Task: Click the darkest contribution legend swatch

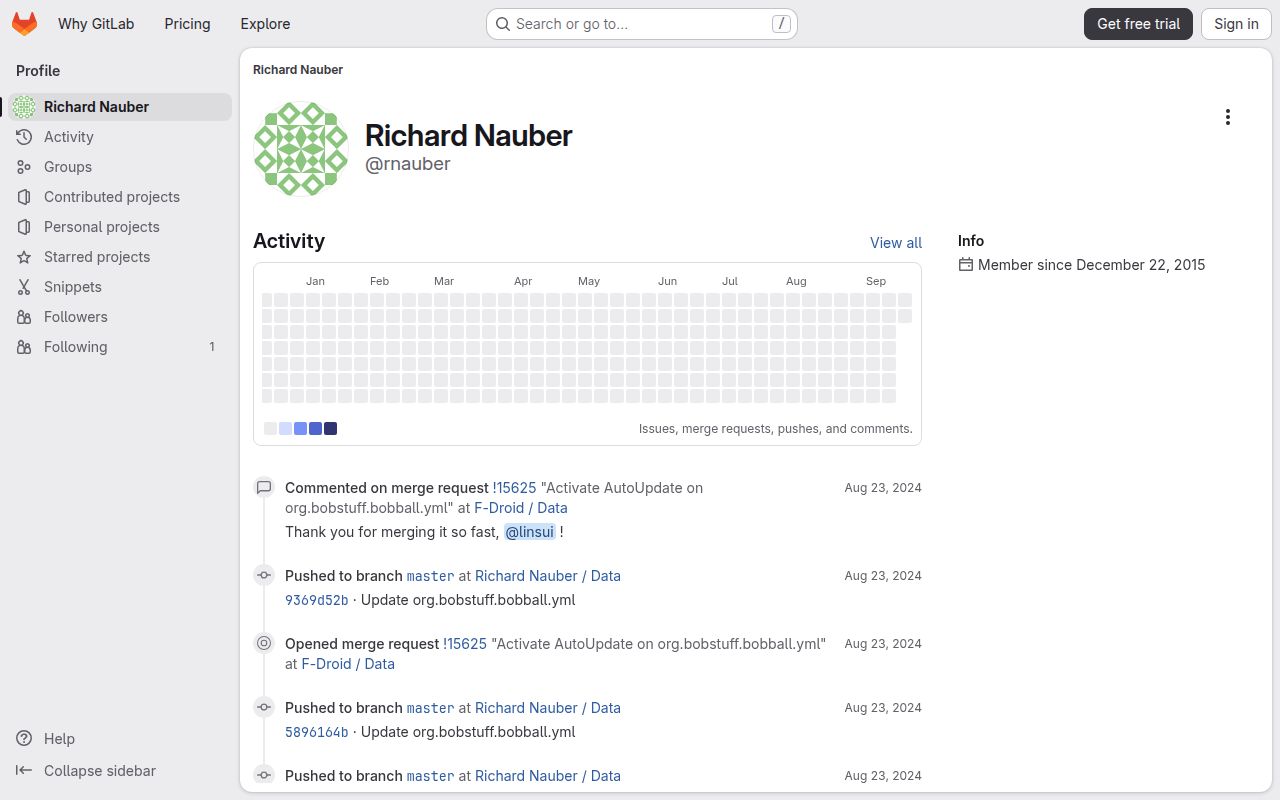Action: coord(330,429)
